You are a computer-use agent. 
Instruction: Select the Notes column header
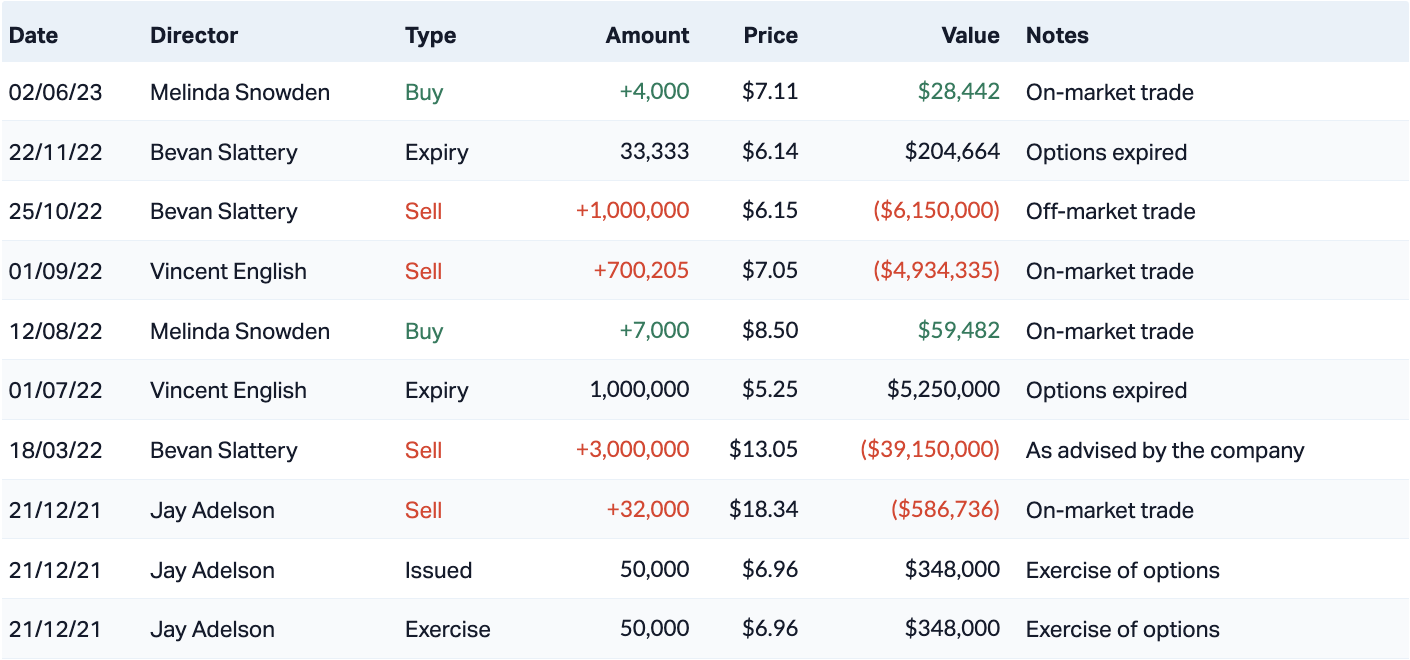click(1057, 35)
